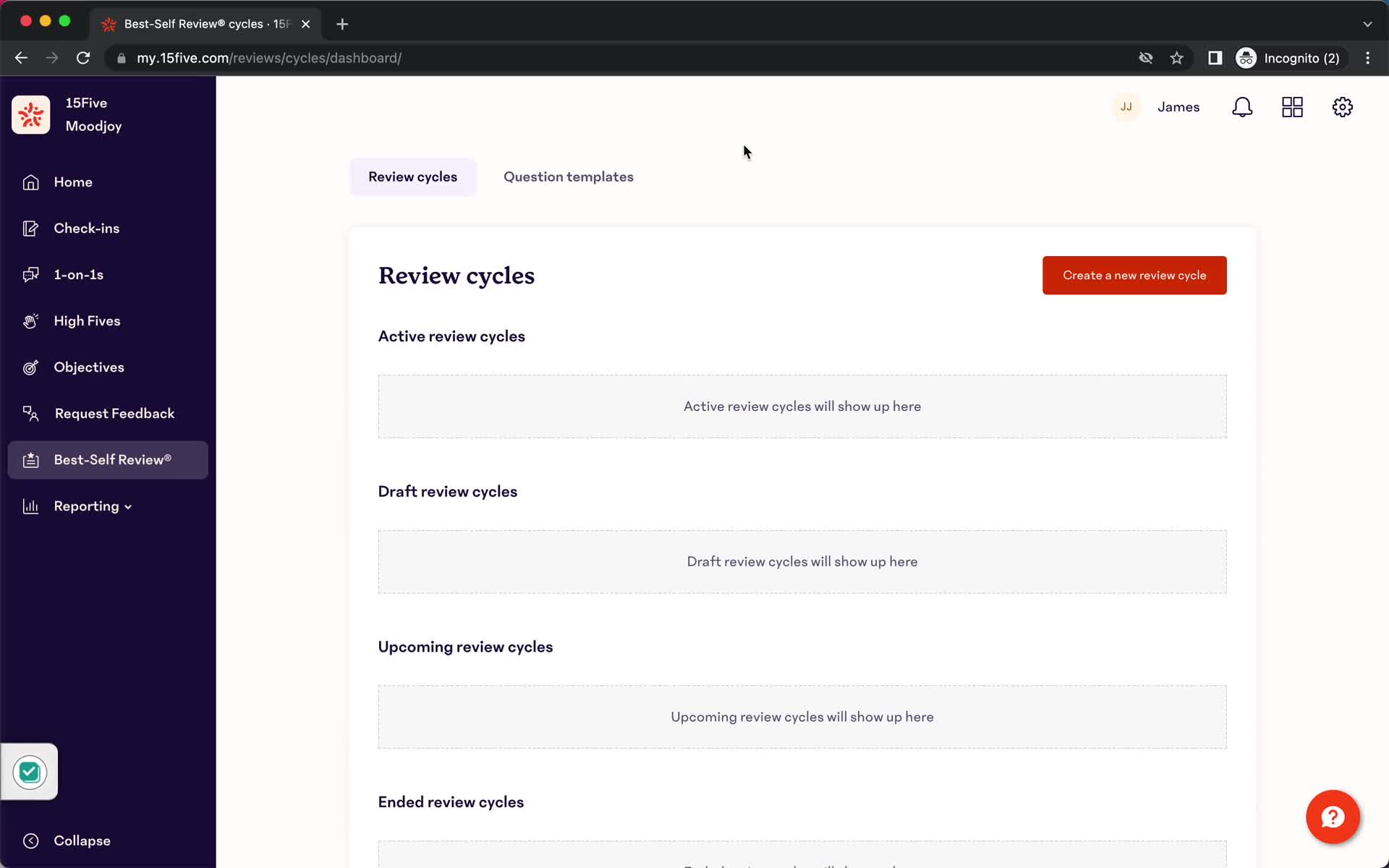The image size is (1389, 868).
Task: Open Check-ins section
Action: click(x=86, y=228)
